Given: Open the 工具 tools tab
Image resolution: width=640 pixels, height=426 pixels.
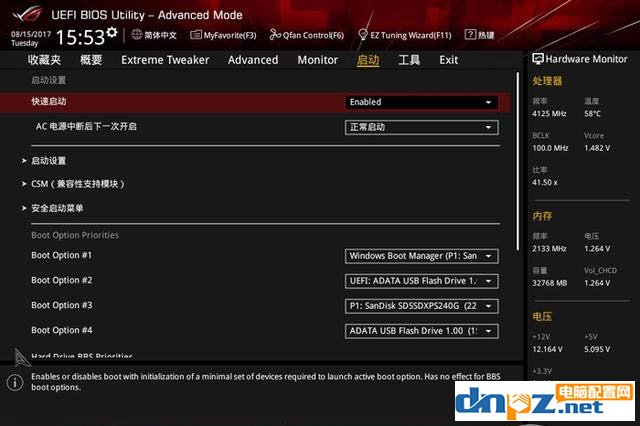Looking at the screenshot, I should coord(409,60).
